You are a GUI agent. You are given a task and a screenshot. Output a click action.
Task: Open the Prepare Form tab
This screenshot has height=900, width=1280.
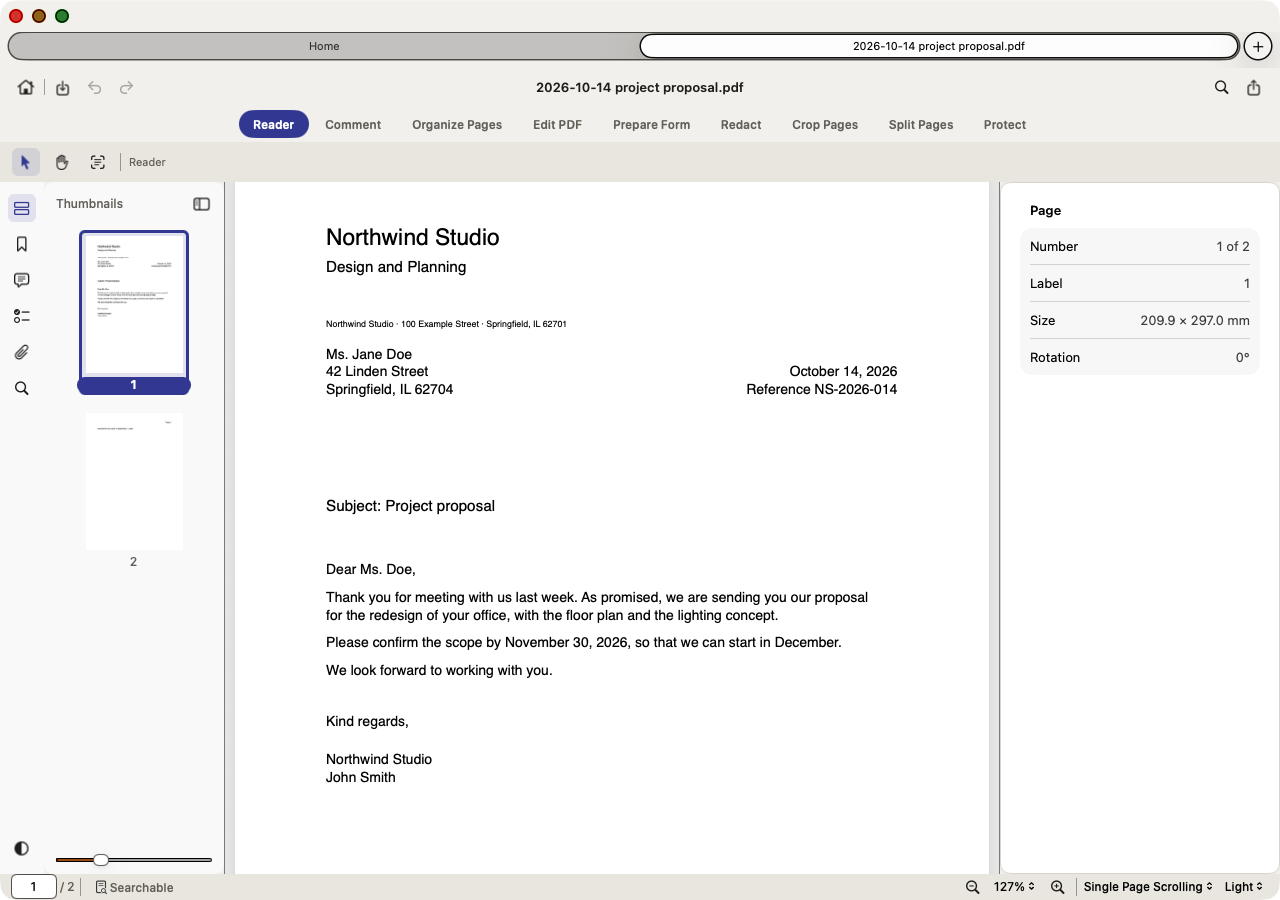pos(652,125)
